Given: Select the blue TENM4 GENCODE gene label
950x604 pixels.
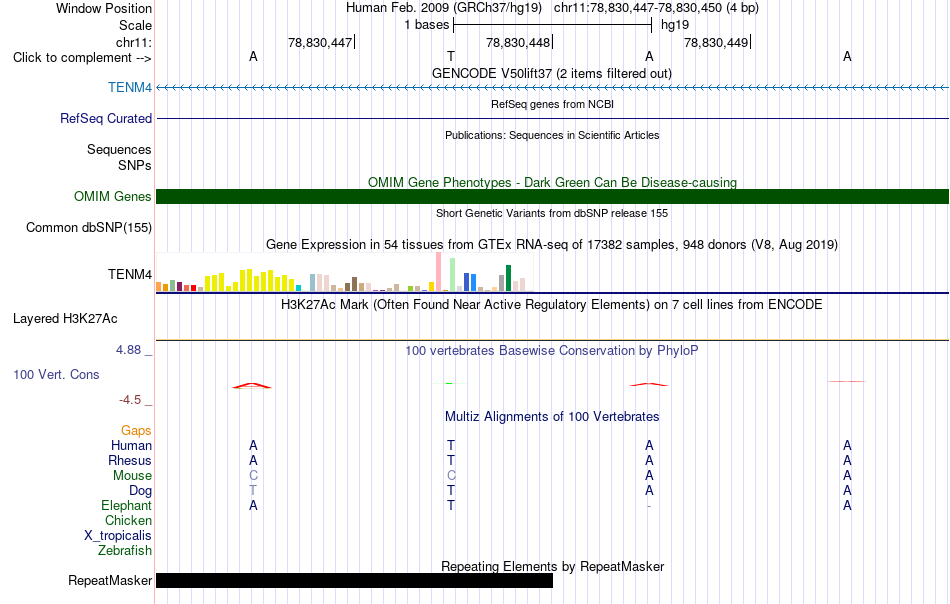Looking at the screenshot, I should click(130, 87).
